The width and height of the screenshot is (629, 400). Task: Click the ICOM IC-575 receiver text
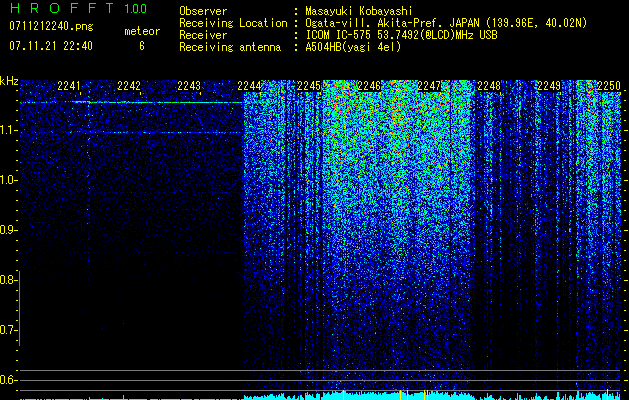click(x=402, y=35)
